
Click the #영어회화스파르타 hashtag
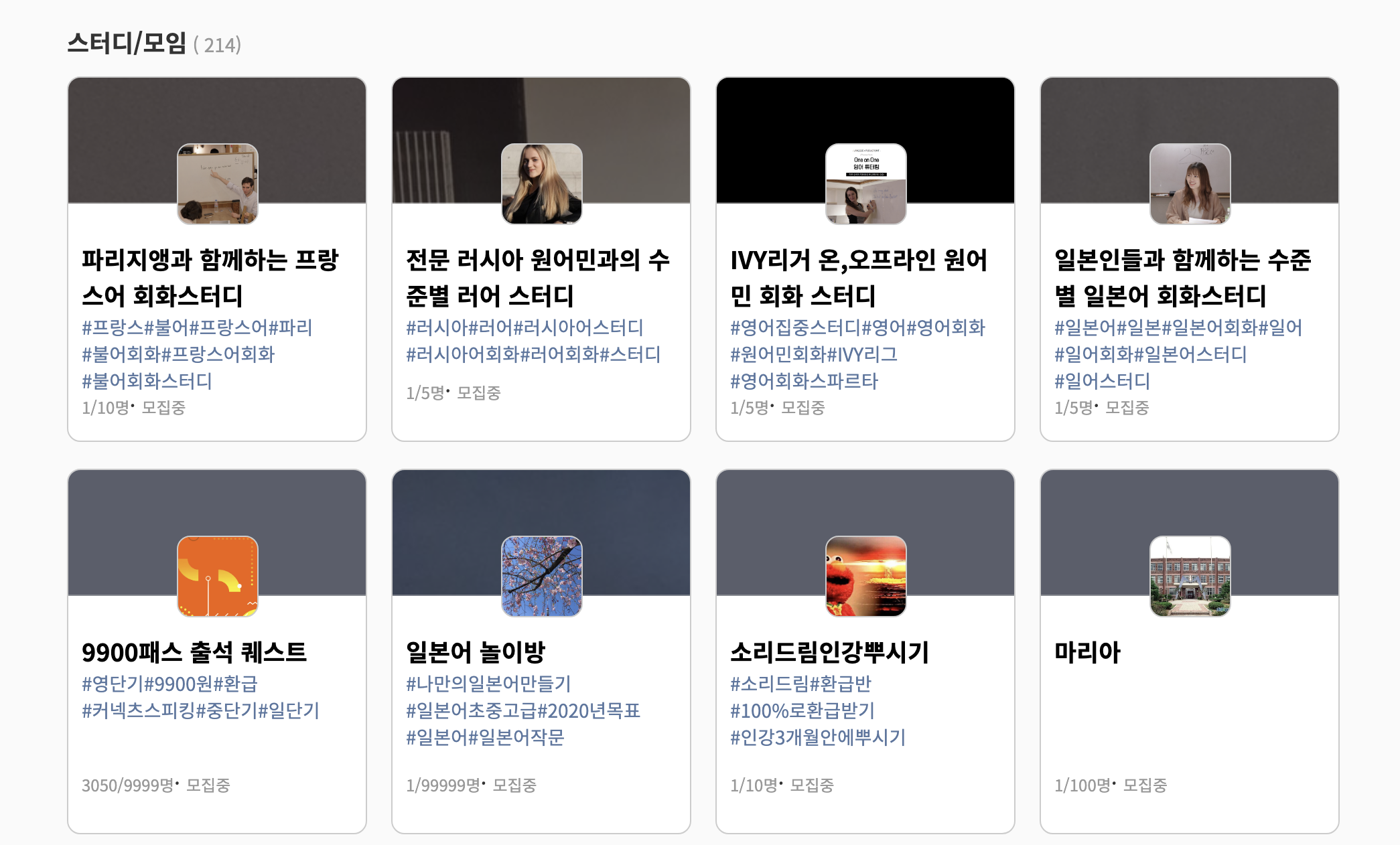[x=804, y=381]
